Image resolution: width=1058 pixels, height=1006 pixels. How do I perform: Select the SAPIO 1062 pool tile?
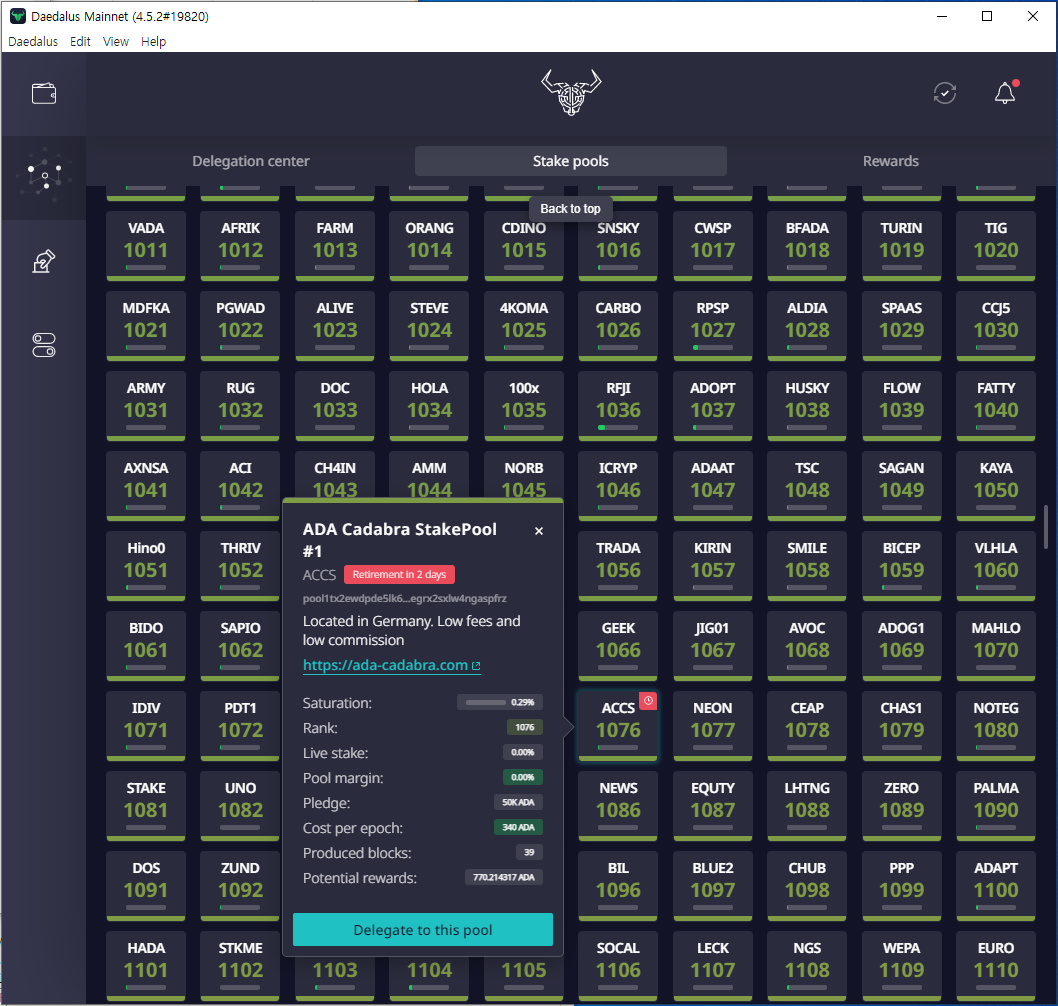point(240,646)
